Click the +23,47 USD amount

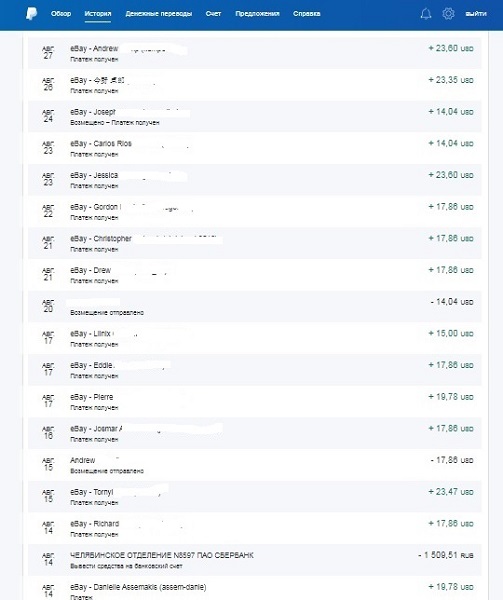[x=451, y=491]
